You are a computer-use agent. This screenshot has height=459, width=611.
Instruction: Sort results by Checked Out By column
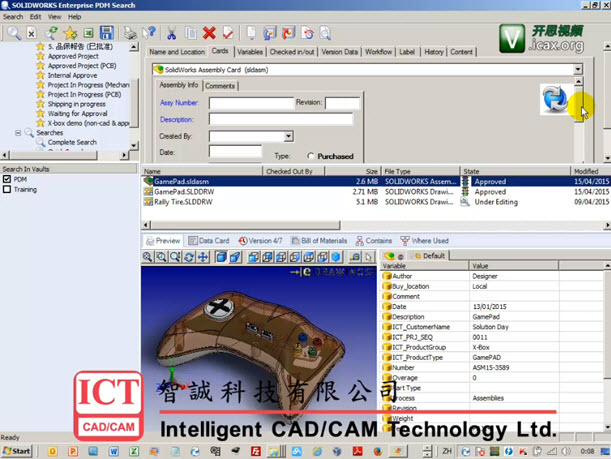point(294,171)
